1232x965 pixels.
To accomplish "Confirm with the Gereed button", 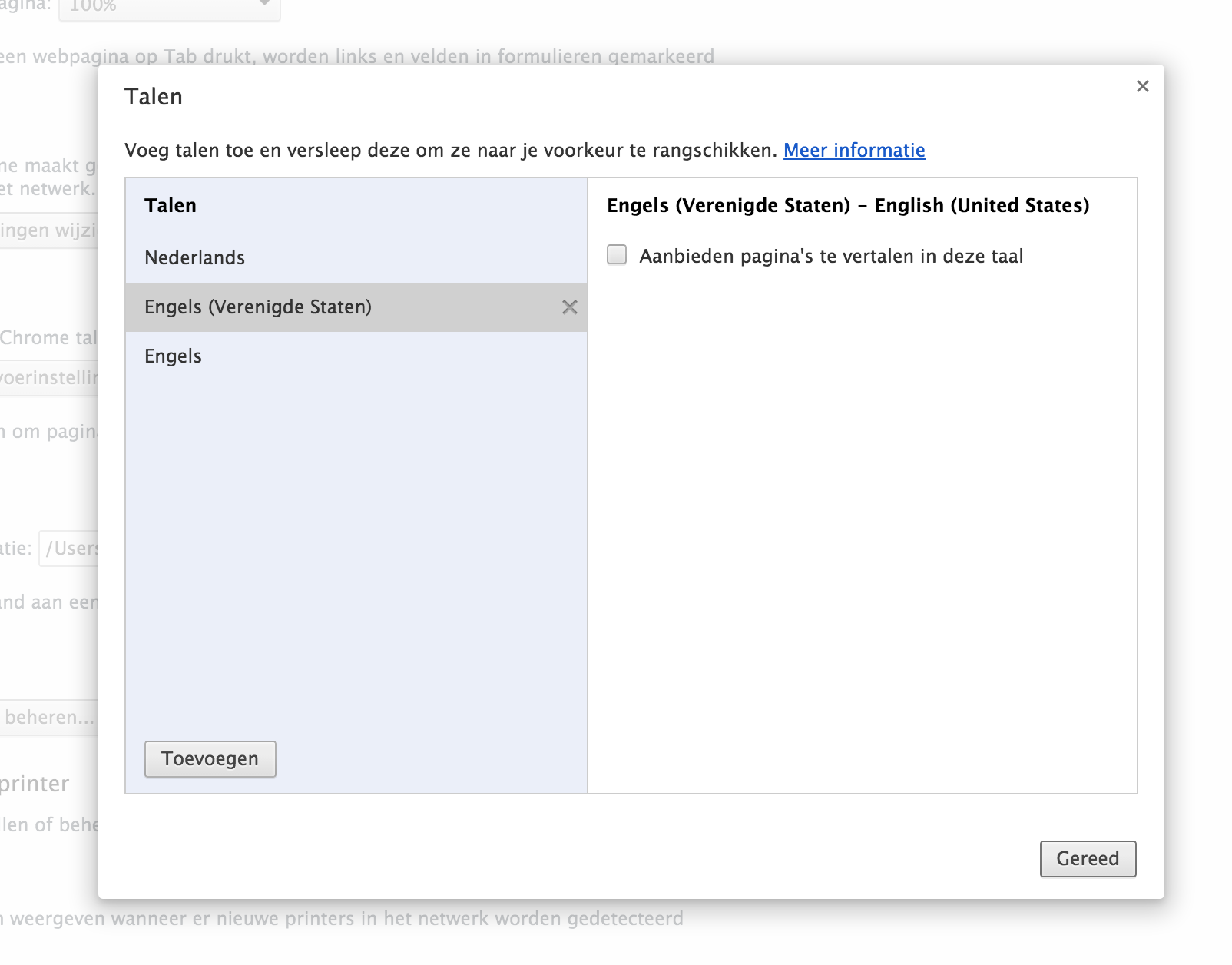I will [x=1088, y=859].
